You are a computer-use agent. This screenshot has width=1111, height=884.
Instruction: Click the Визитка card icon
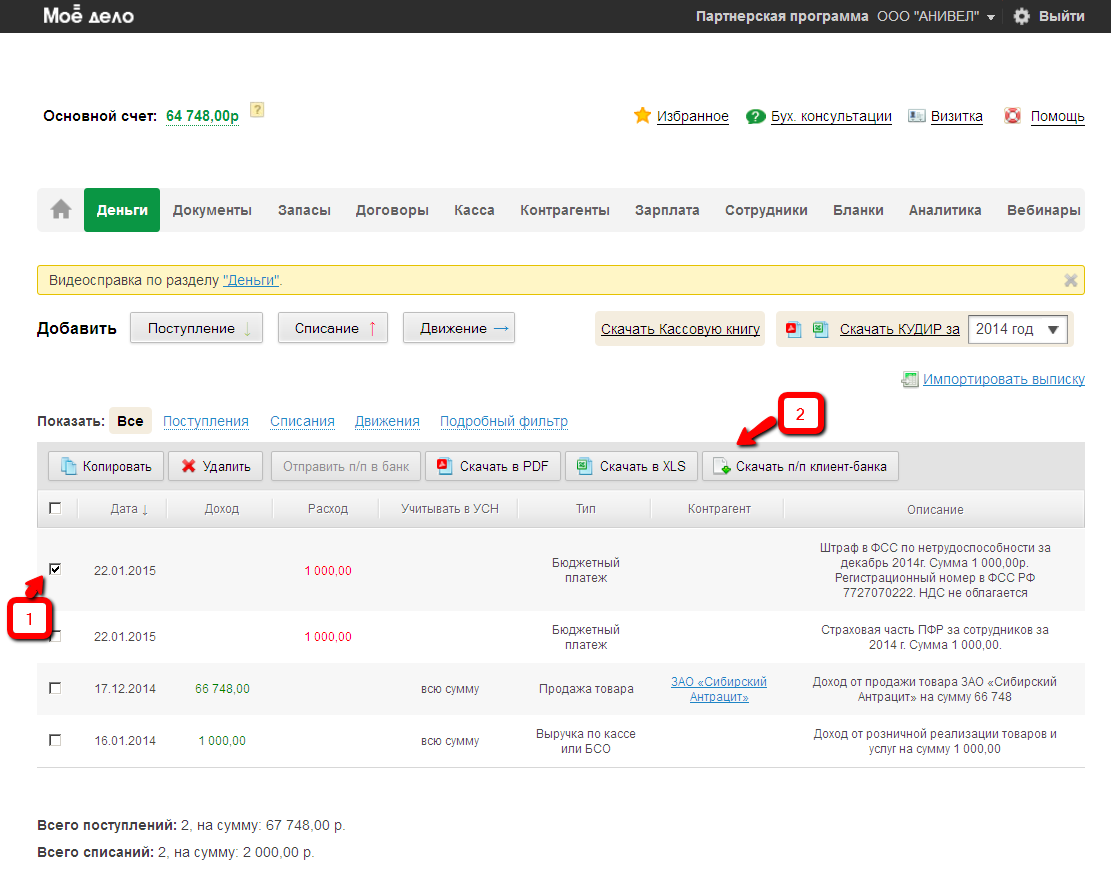[917, 115]
